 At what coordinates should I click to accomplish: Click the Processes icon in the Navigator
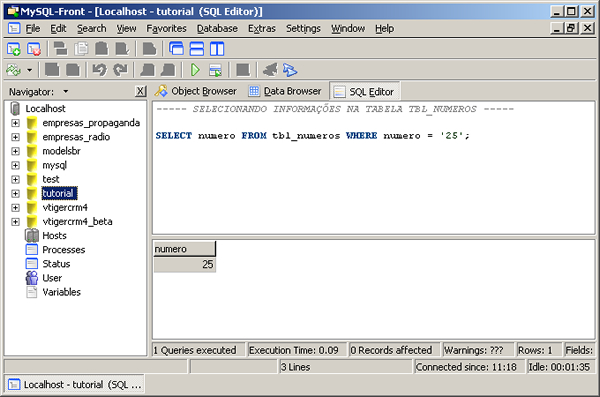point(32,250)
